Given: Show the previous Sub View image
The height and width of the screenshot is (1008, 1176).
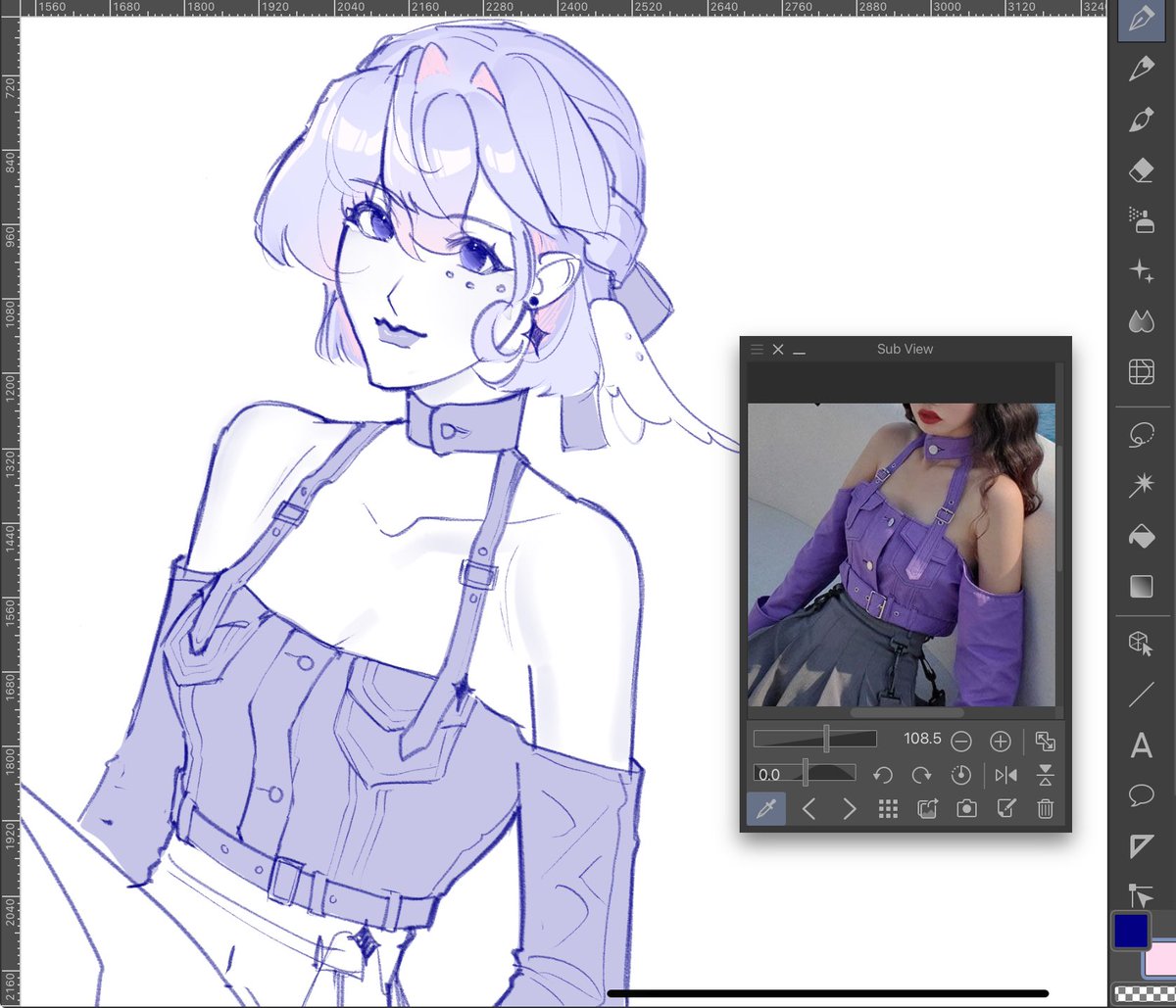Looking at the screenshot, I should [808, 809].
